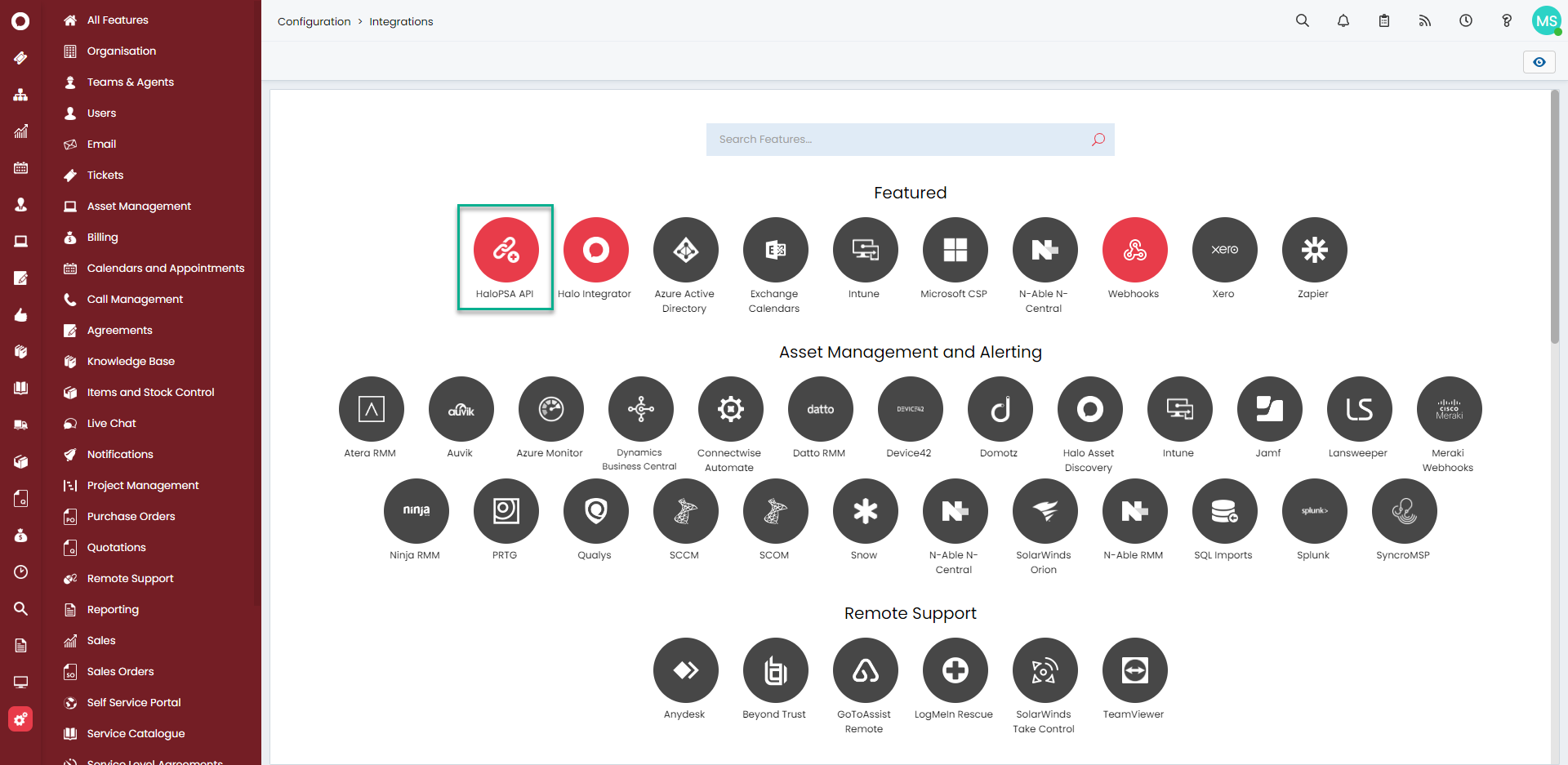Click the magnifier icon in Search Features
This screenshot has height=765, width=1568.
coord(1098,140)
